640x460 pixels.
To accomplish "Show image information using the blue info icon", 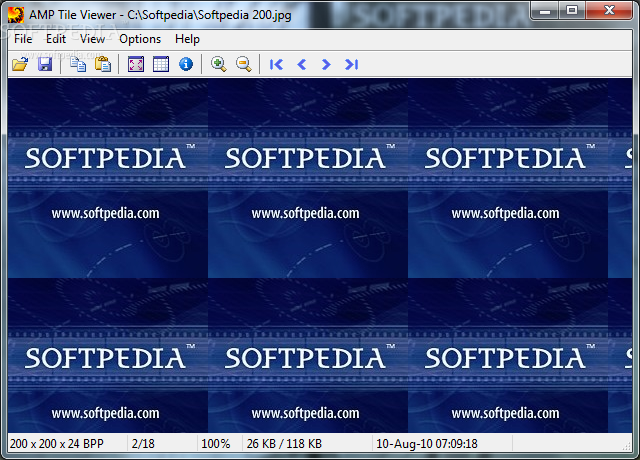I will pyautogui.click(x=186, y=64).
